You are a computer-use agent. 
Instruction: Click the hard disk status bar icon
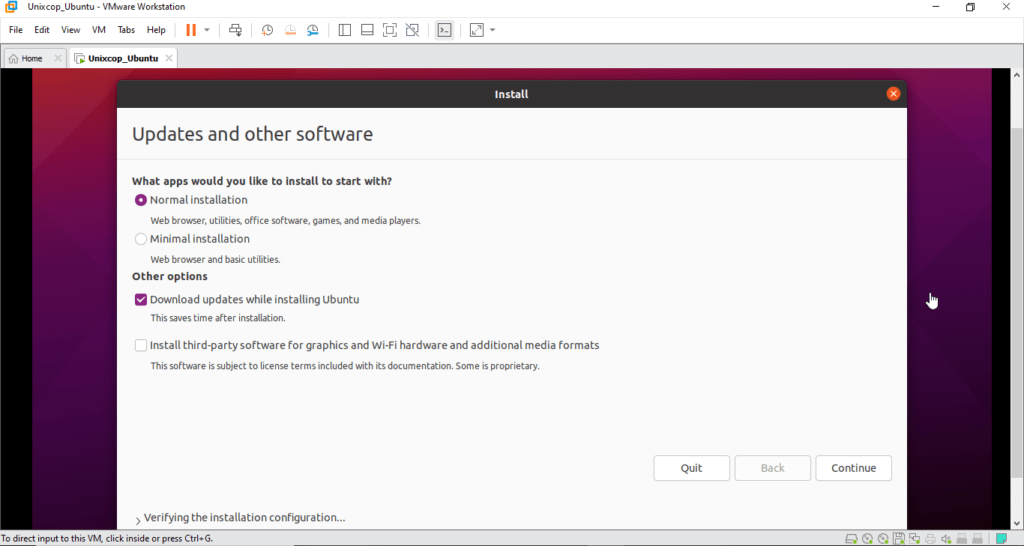click(851, 539)
